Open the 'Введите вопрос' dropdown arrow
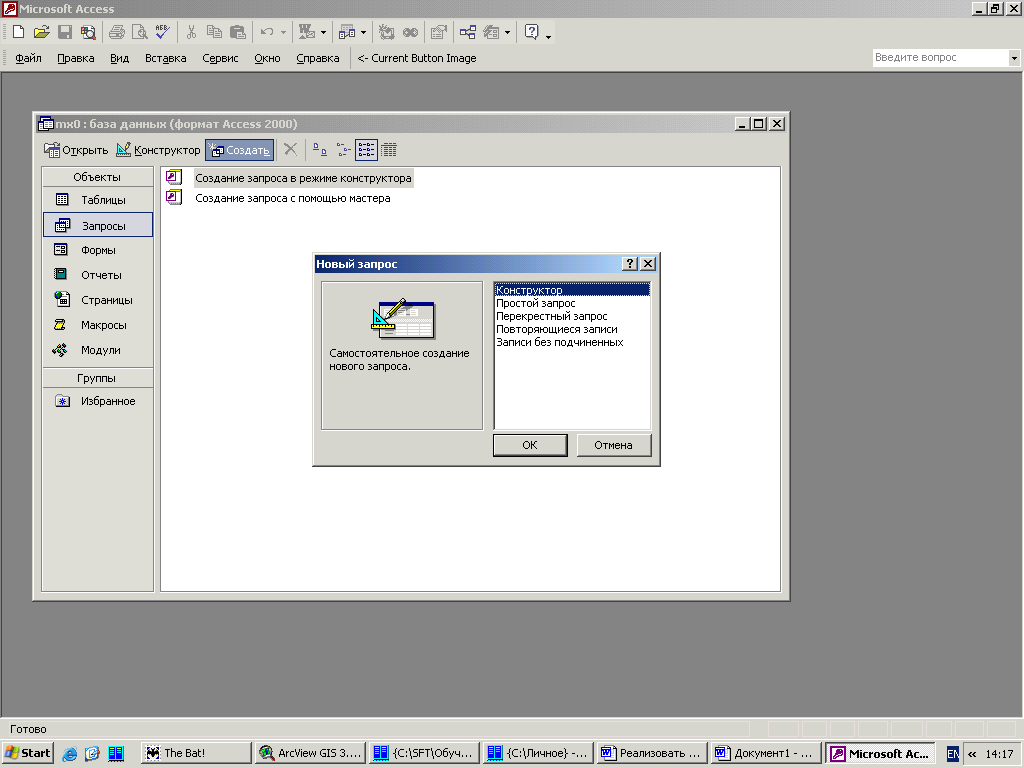This screenshot has width=1024, height=768. click(x=1014, y=58)
